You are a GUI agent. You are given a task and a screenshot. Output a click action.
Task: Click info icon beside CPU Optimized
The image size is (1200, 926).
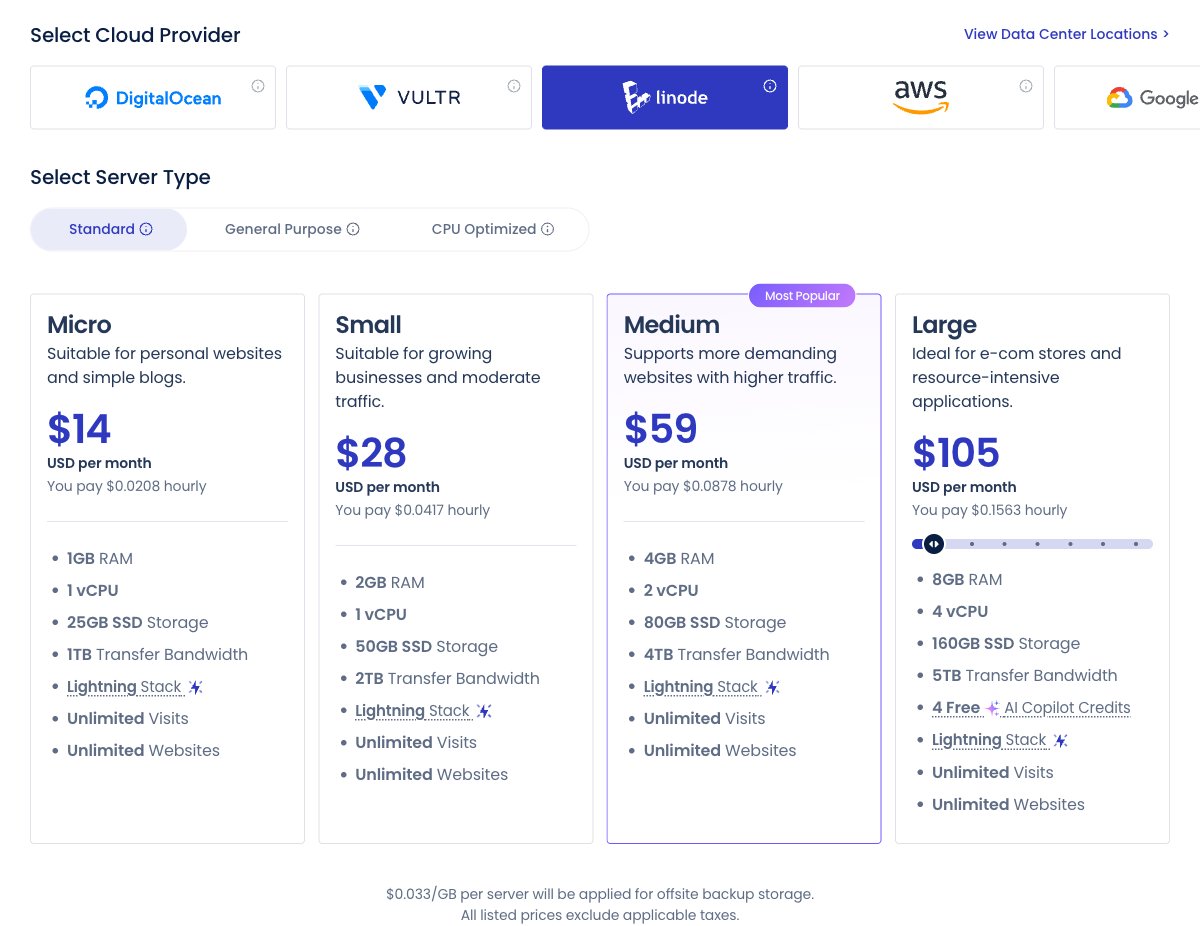tap(548, 229)
